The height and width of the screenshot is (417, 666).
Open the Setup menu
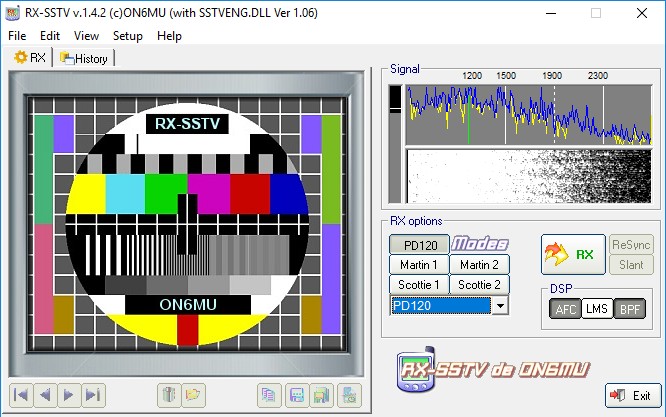(127, 35)
